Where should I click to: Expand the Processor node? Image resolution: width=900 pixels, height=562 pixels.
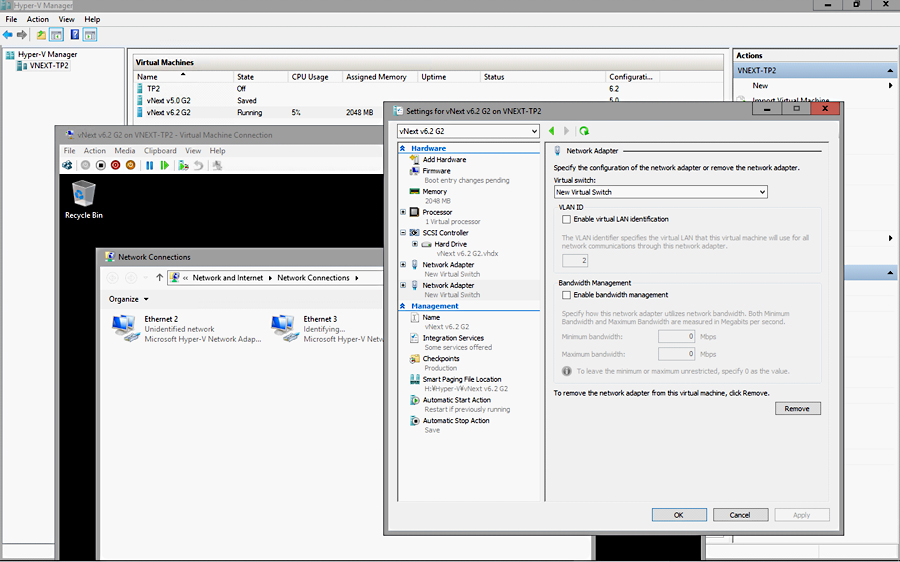[403, 212]
